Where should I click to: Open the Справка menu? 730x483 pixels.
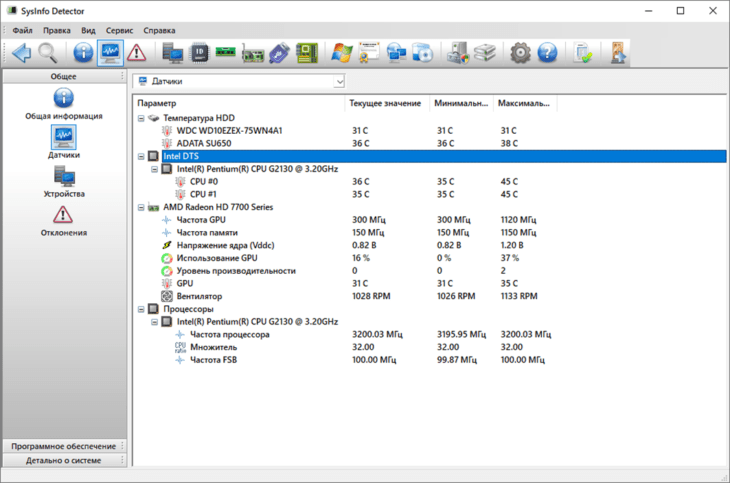coord(159,30)
